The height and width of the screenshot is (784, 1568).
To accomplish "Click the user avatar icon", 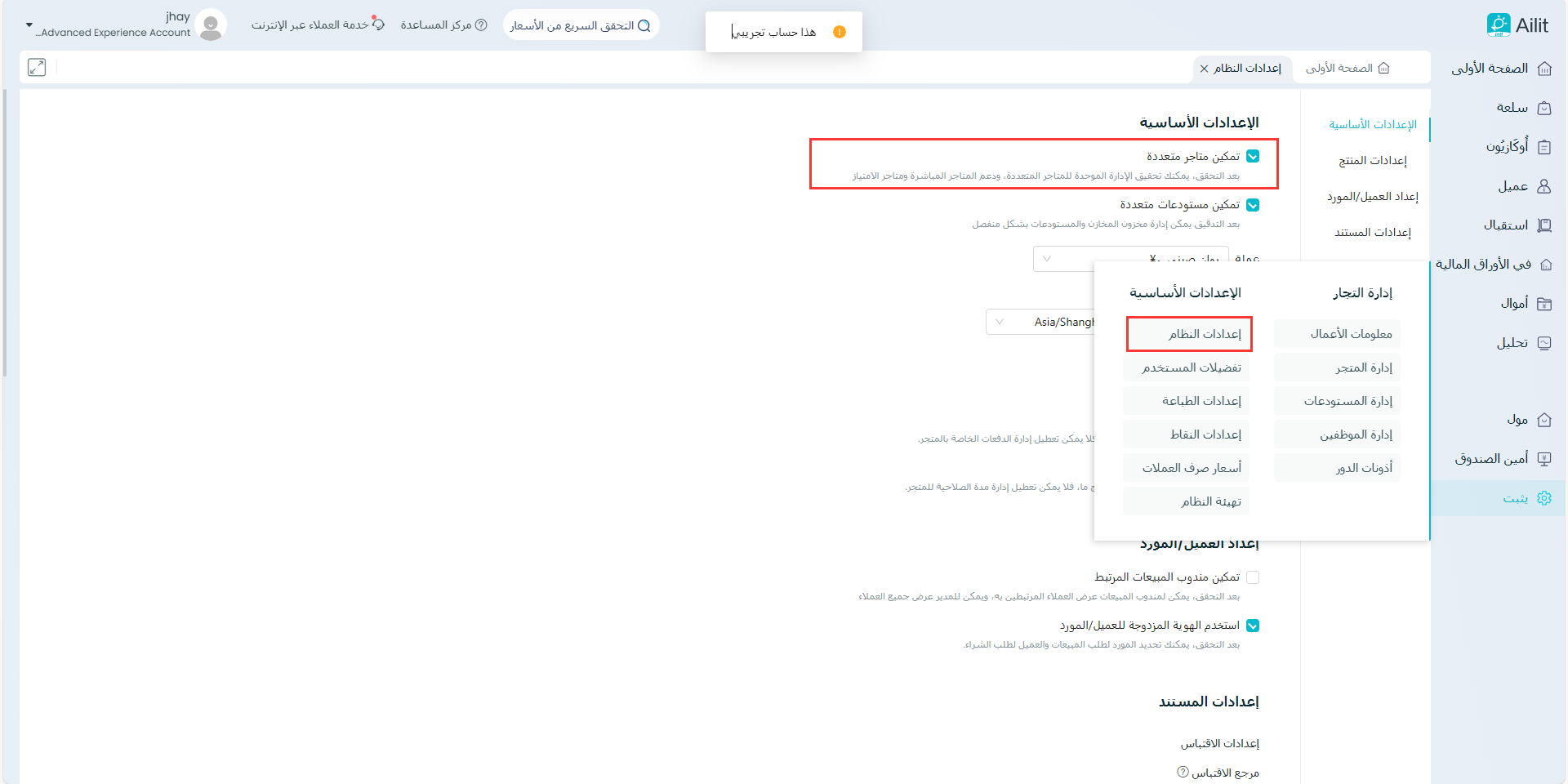I will point(212,25).
